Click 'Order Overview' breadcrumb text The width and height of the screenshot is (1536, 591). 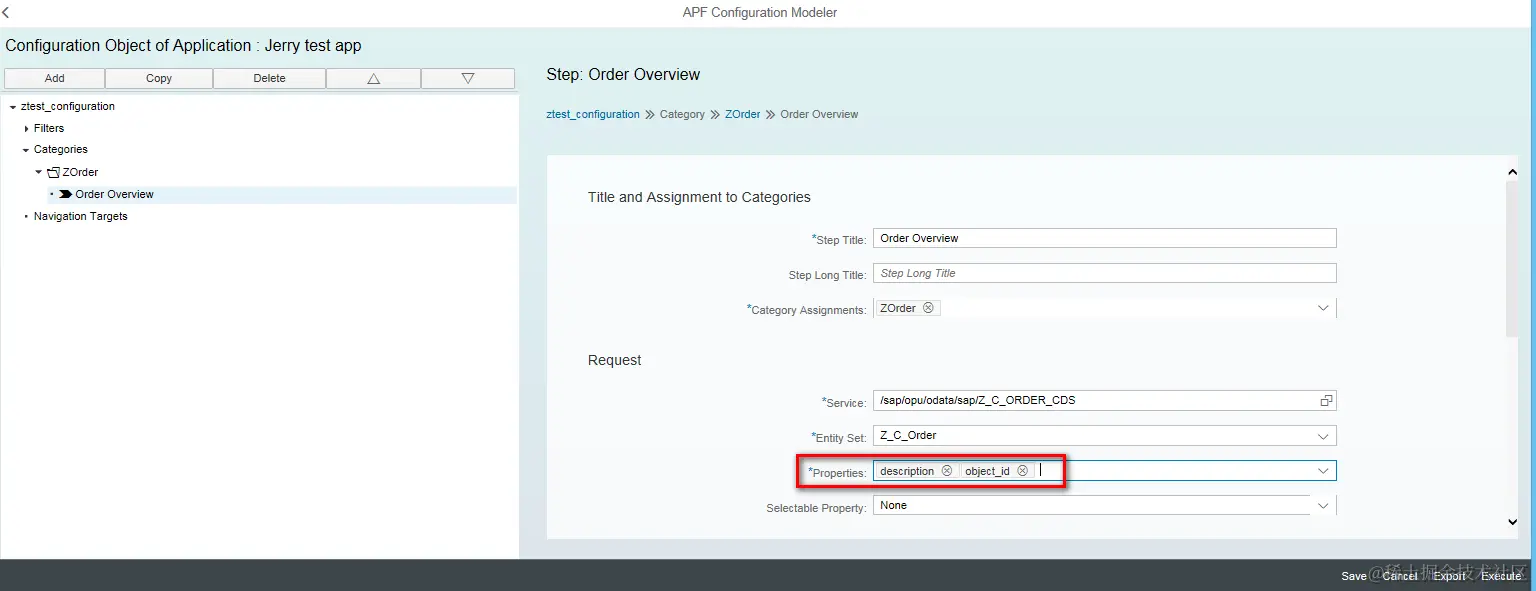(819, 114)
